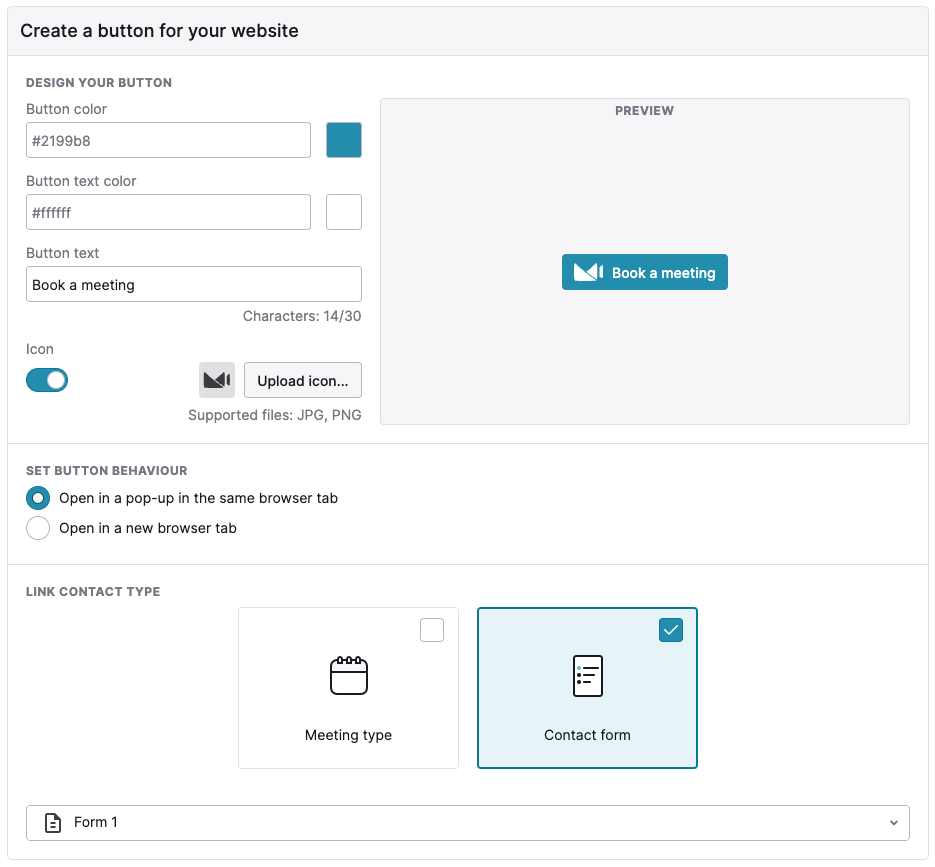Click the calendar icon in Meeting type card
The height and width of the screenshot is (867, 935).
click(349, 676)
